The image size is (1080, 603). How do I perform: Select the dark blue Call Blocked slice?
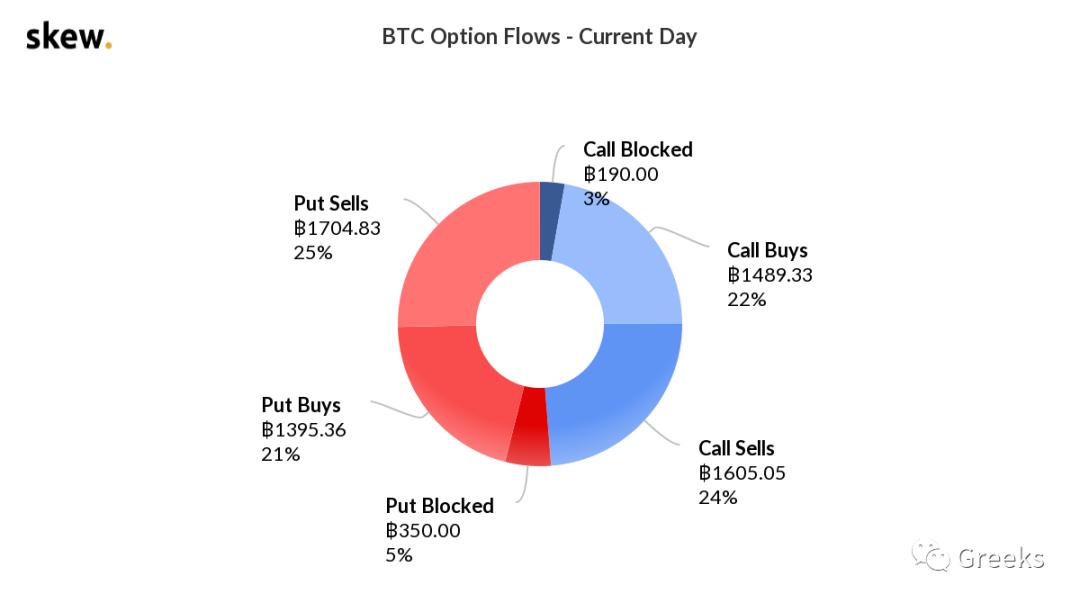click(x=550, y=221)
